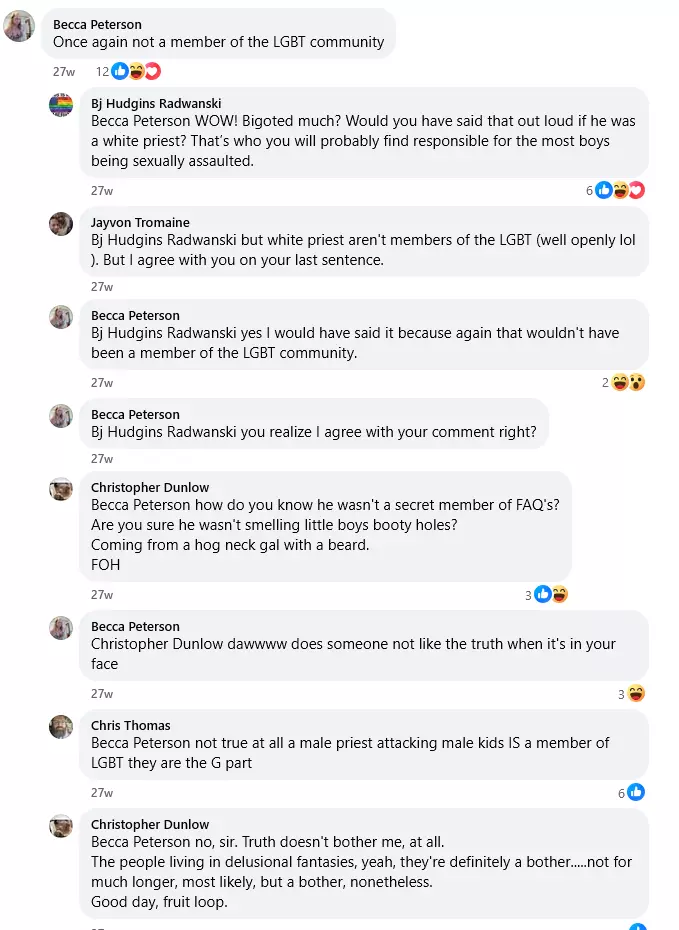Open Bj Hudgins Radwanski's rainbow profile picture
The width and height of the screenshot is (679, 930).
click(61, 106)
